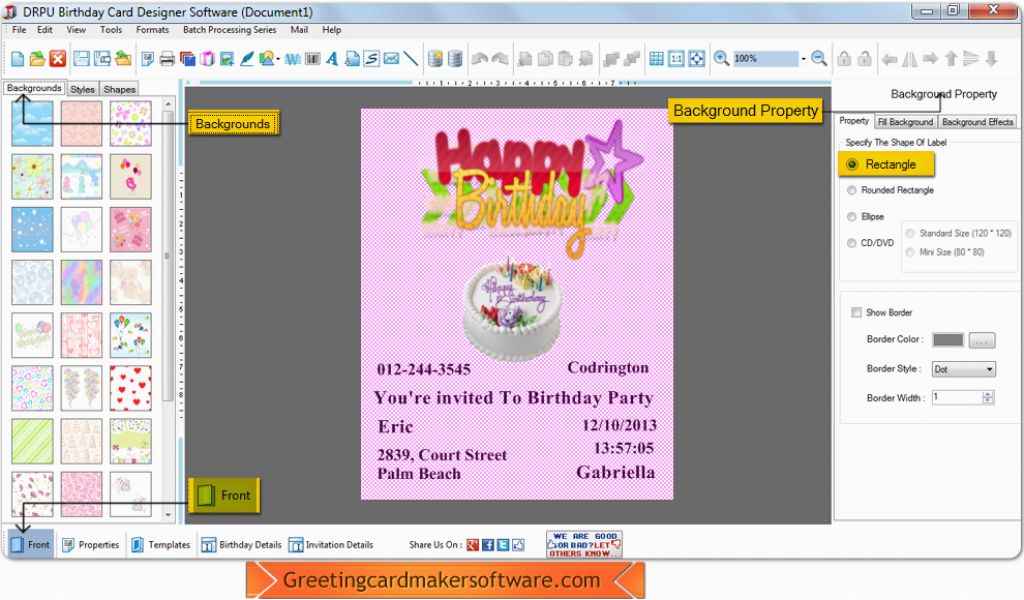1024x600 pixels.
Task: Create a new document with toolbar icon
Action: (x=18, y=59)
